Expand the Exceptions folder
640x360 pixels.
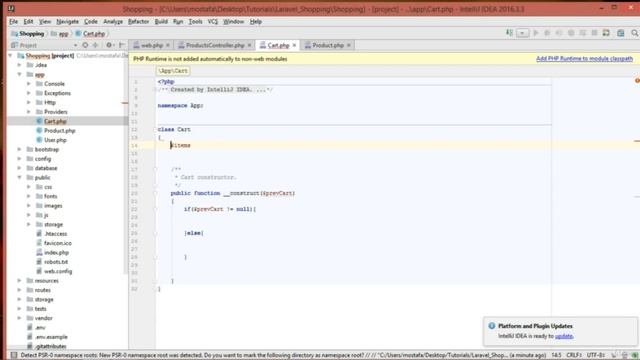(x=29, y=93)
